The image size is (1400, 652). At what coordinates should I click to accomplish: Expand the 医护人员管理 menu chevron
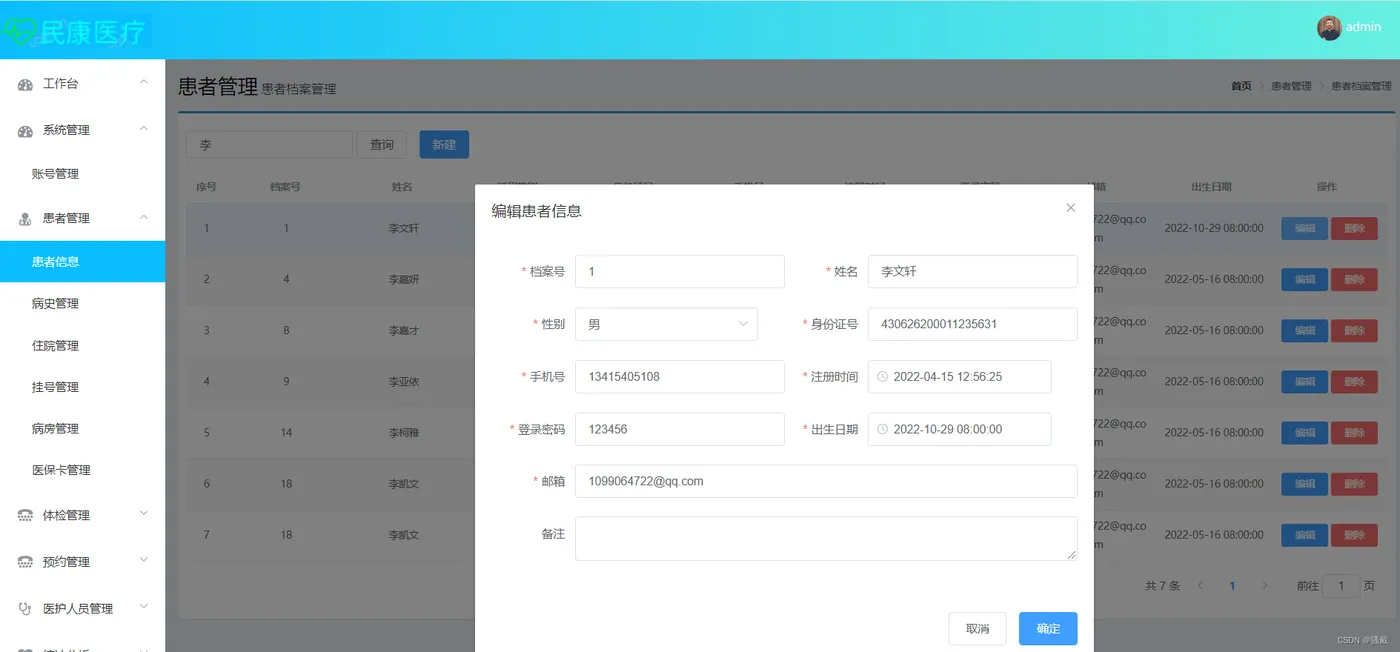tap(144, 606)
